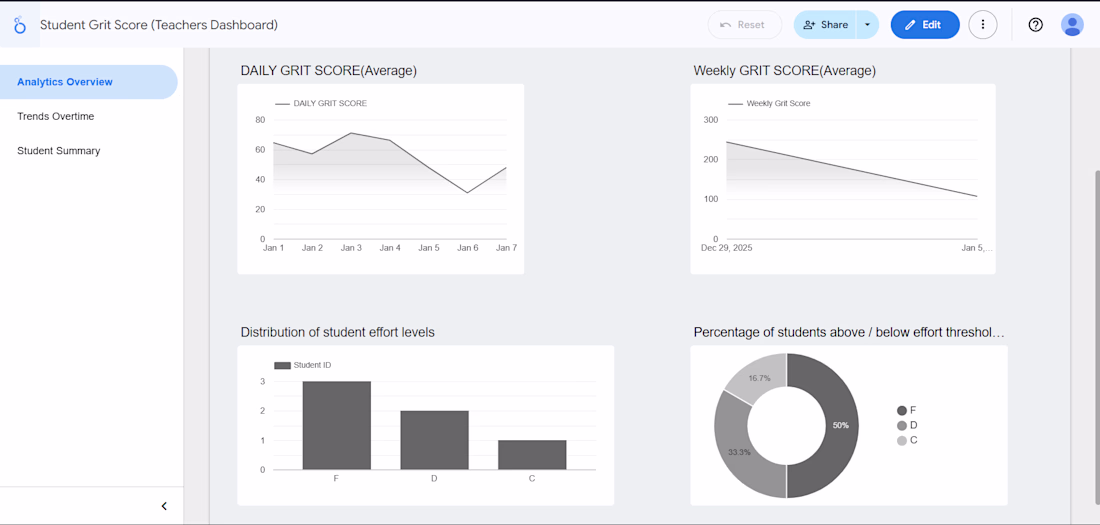Select the Analytics Overview page
Viewport: 1100px width, 525px height.
(x=65, y=82)
